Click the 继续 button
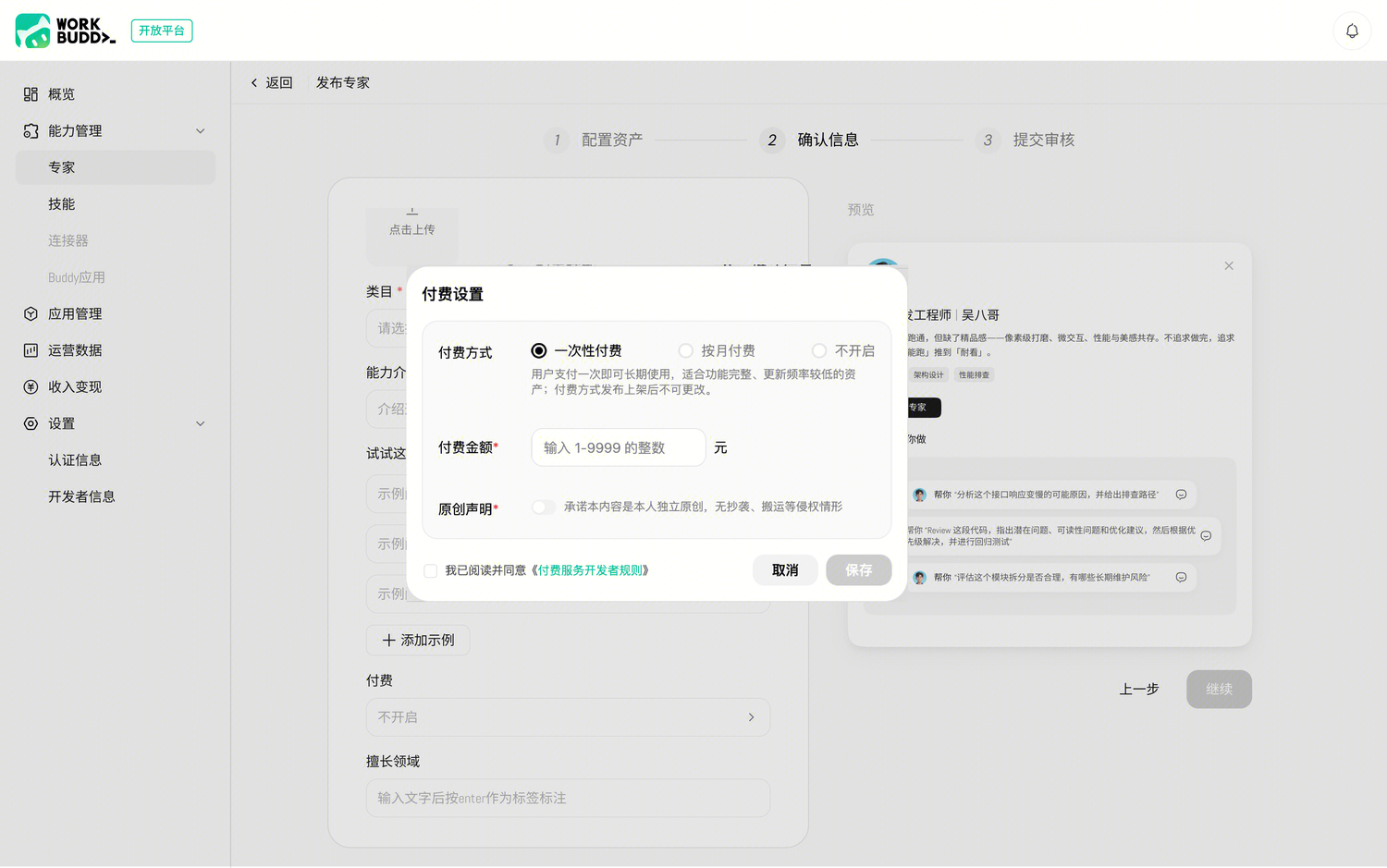1387x868 pixels. (x=1219, y=690)
